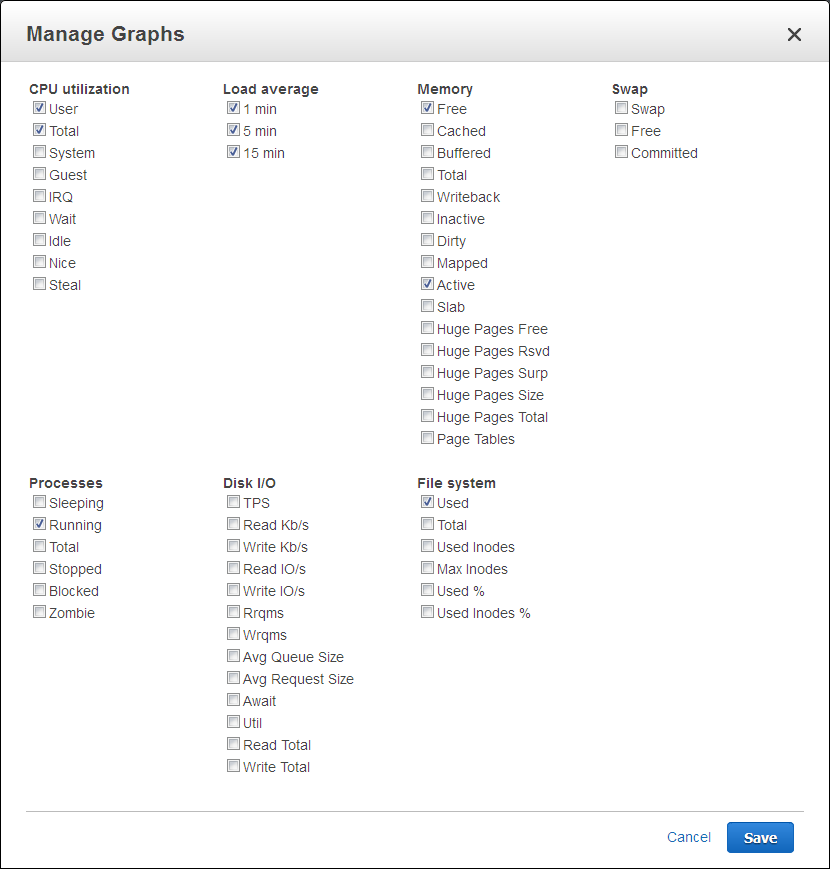Image resolution: width=830 pixels, height=869 pixels.
Task: Enable the Memory Cached checkbox
Action: 427,130
